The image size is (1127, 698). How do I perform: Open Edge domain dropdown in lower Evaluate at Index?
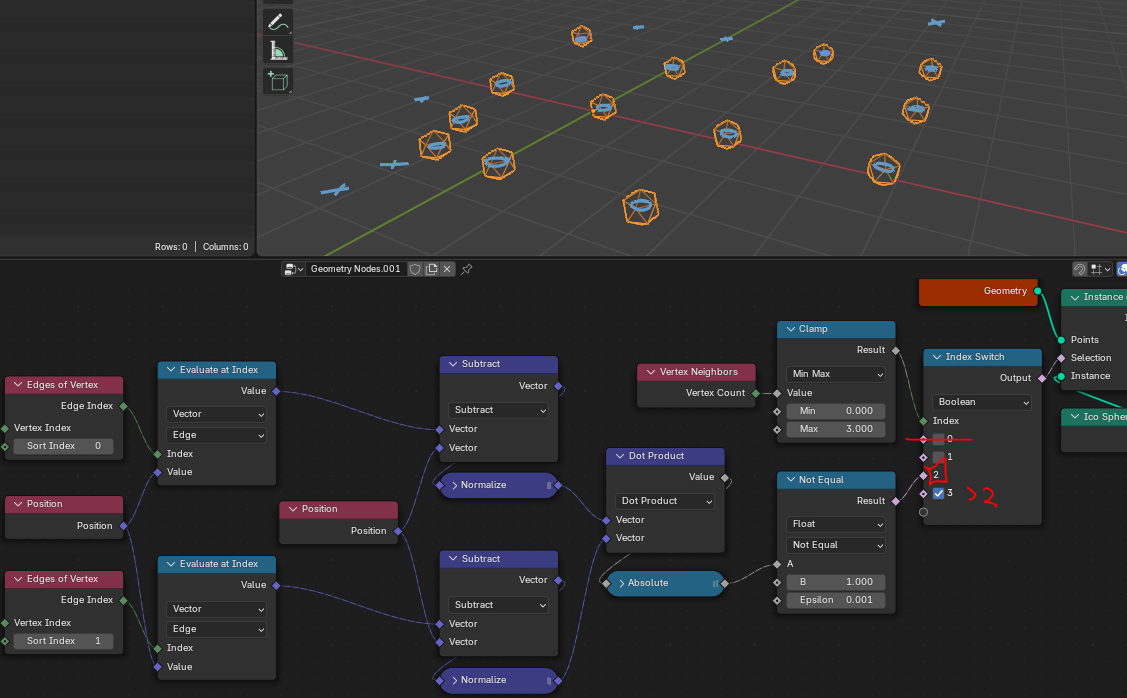tap(216, 629)
